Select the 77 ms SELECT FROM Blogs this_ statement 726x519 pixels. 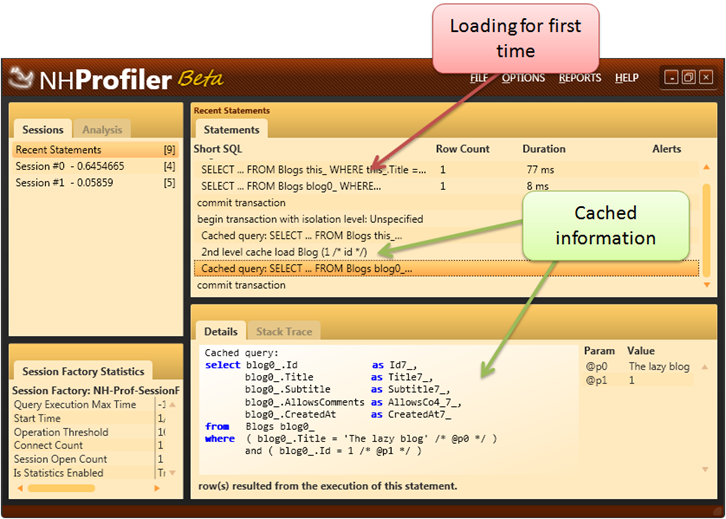click(x=446, y=170)
